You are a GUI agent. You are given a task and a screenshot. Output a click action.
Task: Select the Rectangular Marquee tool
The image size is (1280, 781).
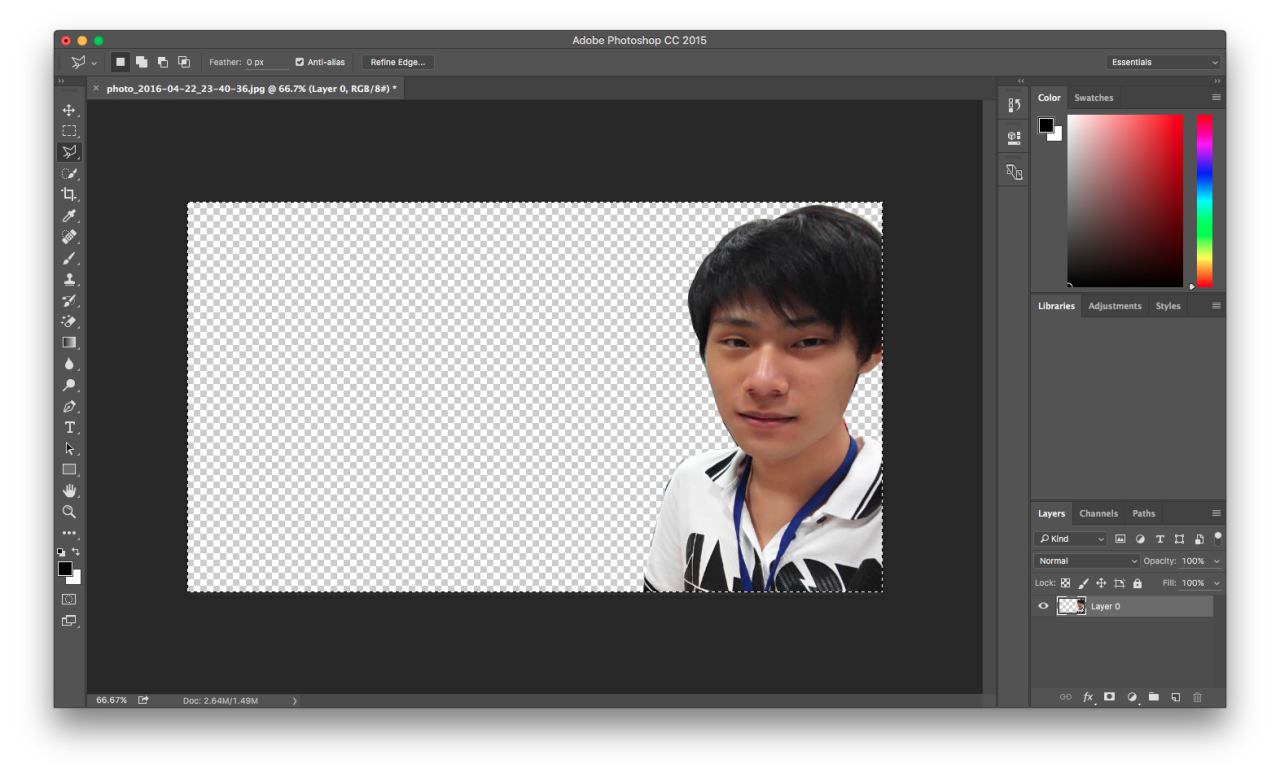69,131
